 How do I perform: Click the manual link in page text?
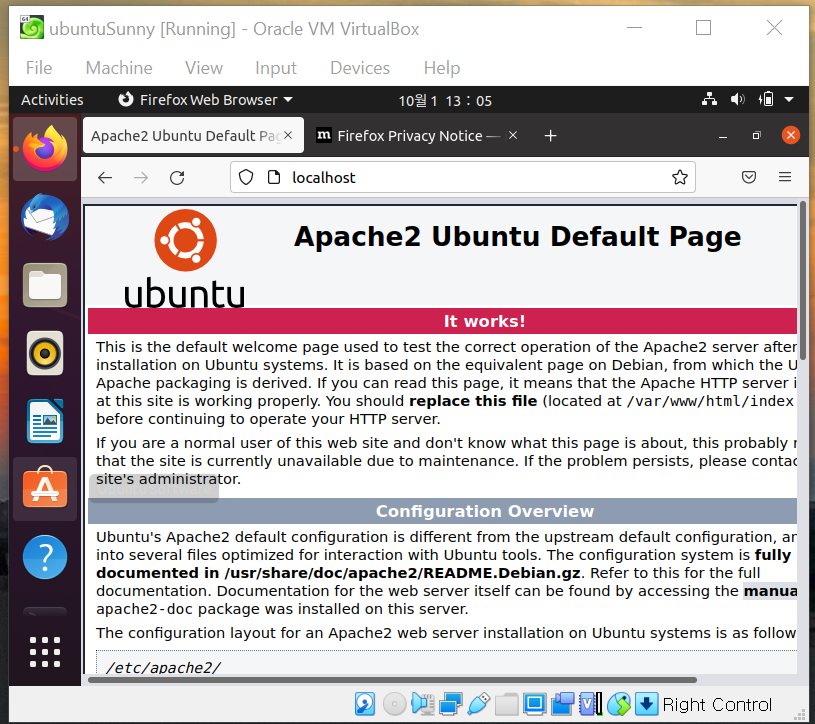770,591
